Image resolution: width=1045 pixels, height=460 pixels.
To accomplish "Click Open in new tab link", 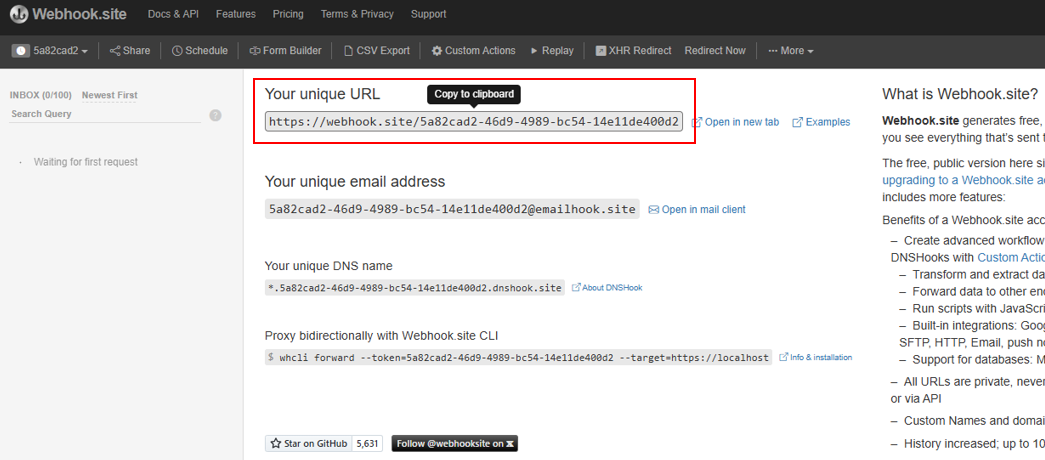I will point(736,122).
